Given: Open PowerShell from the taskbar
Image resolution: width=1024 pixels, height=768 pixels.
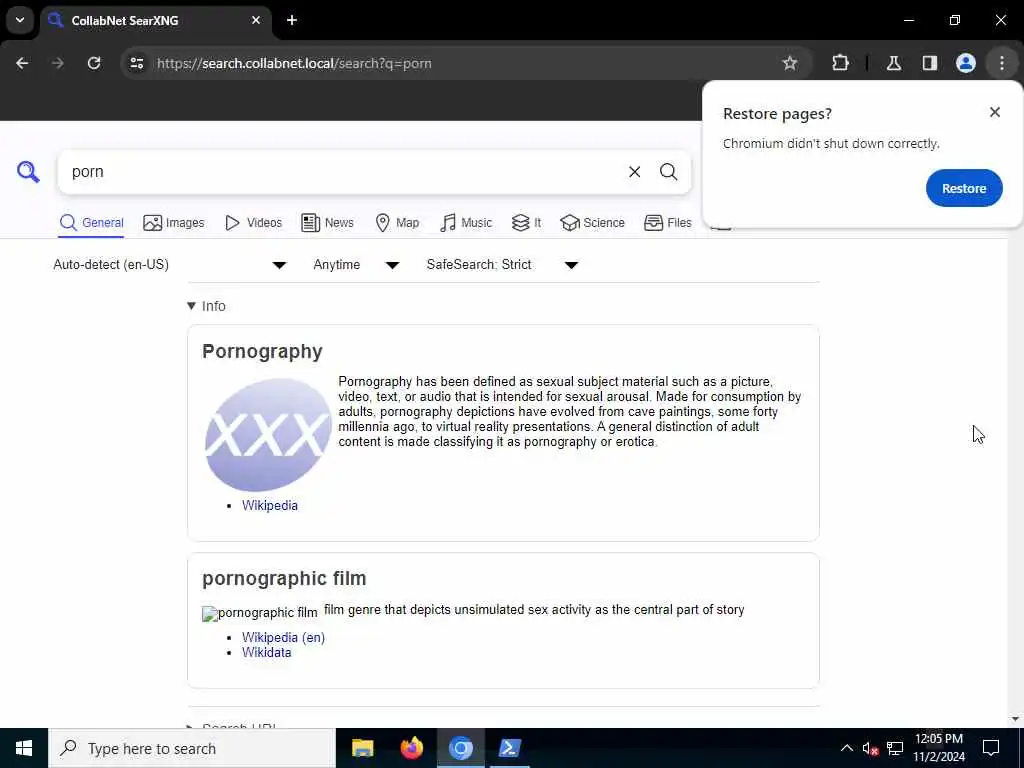Looking at the screenshot, I should (509, 748).
